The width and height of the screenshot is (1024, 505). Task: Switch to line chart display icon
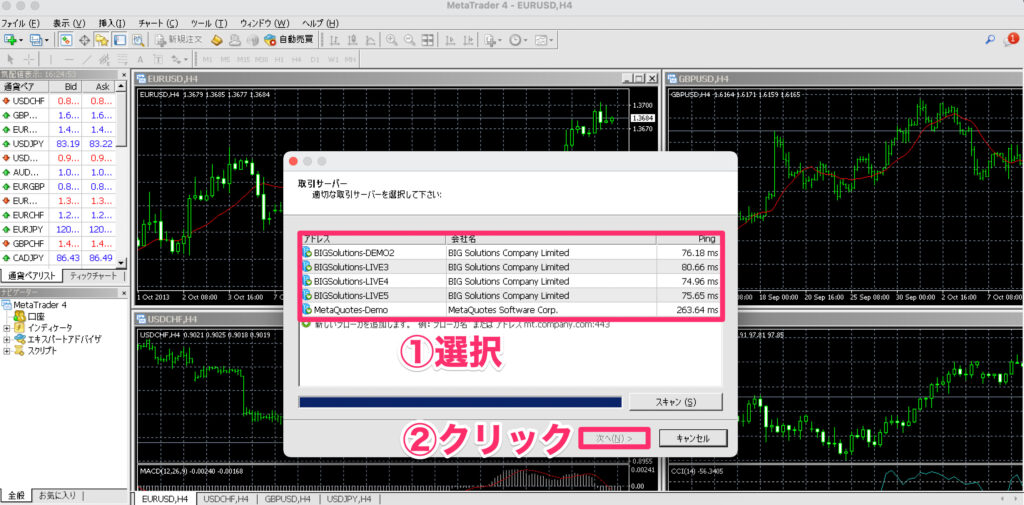(x=370, y=40)
